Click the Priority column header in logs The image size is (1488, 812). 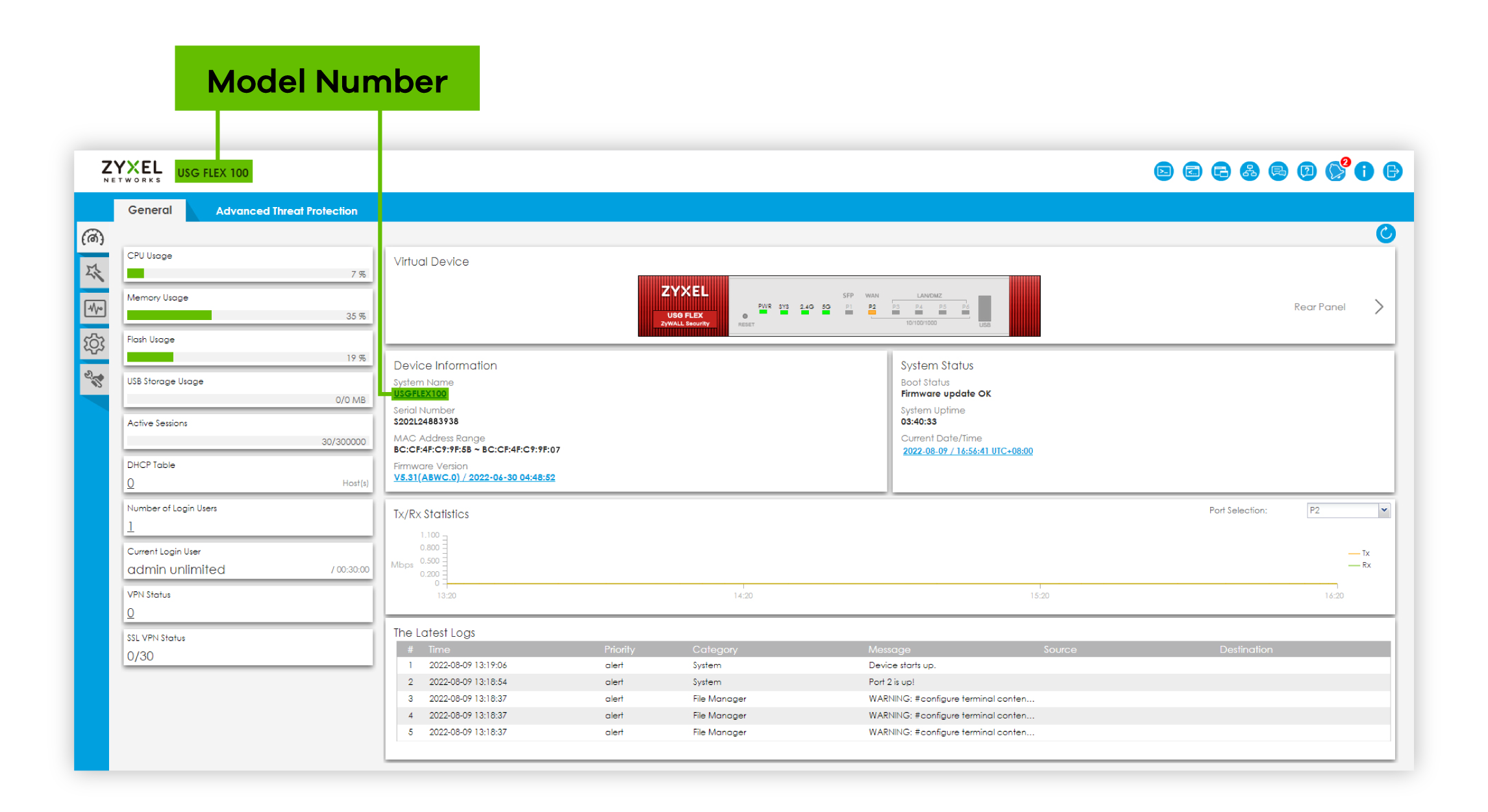[x=619, y=649]
